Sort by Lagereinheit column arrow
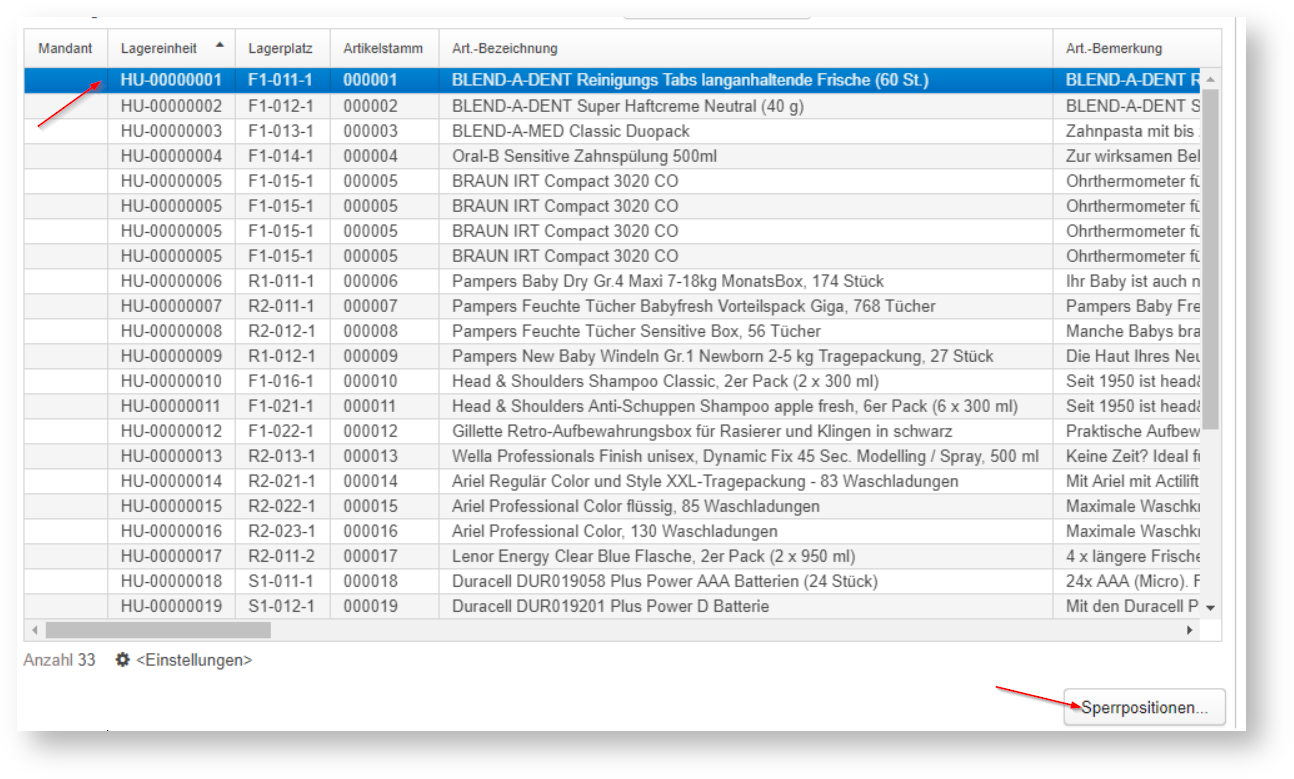 click(x=219, y=45)
